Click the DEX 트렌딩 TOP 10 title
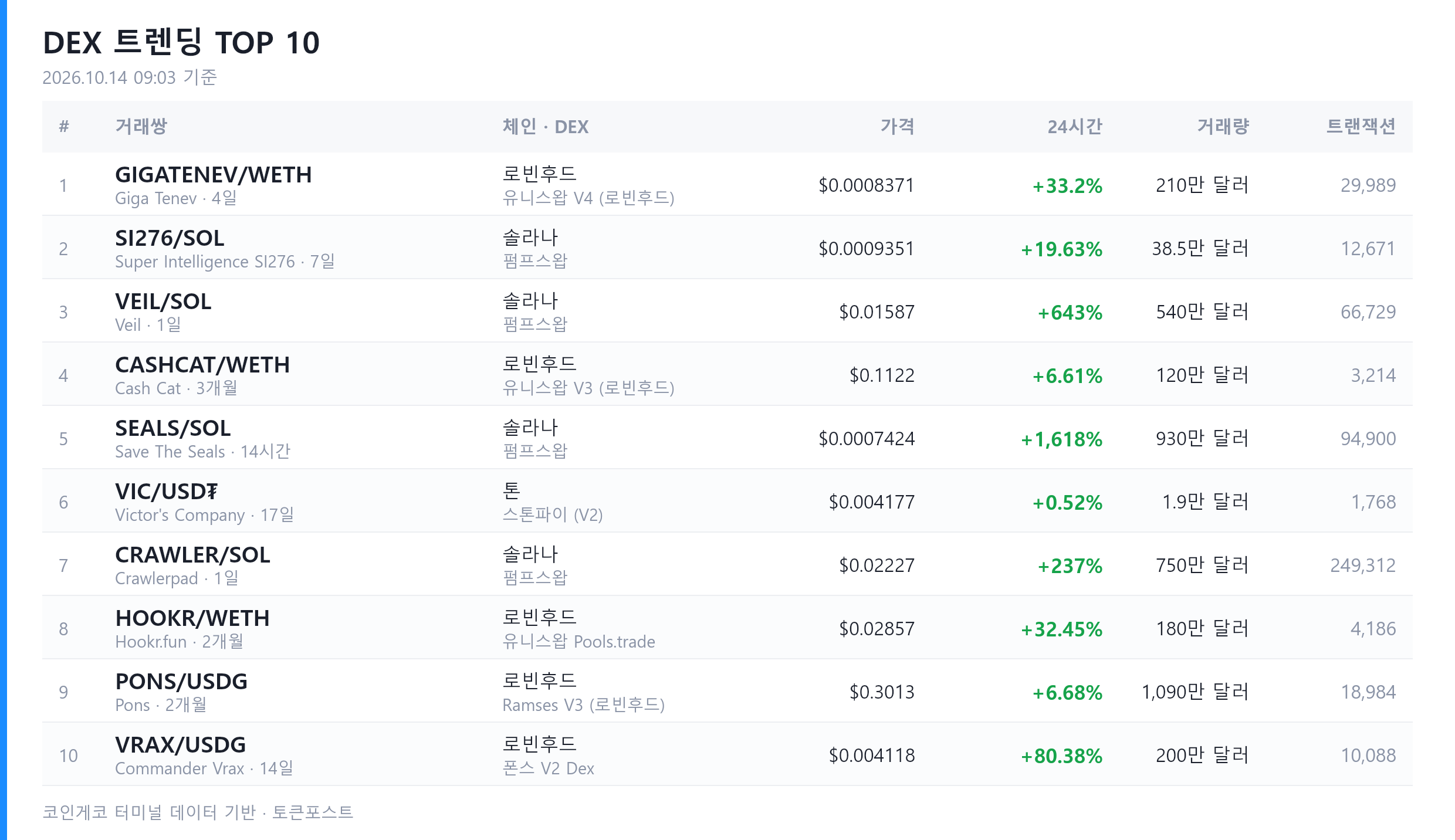The image size is (1455, 840). point(181,42)
